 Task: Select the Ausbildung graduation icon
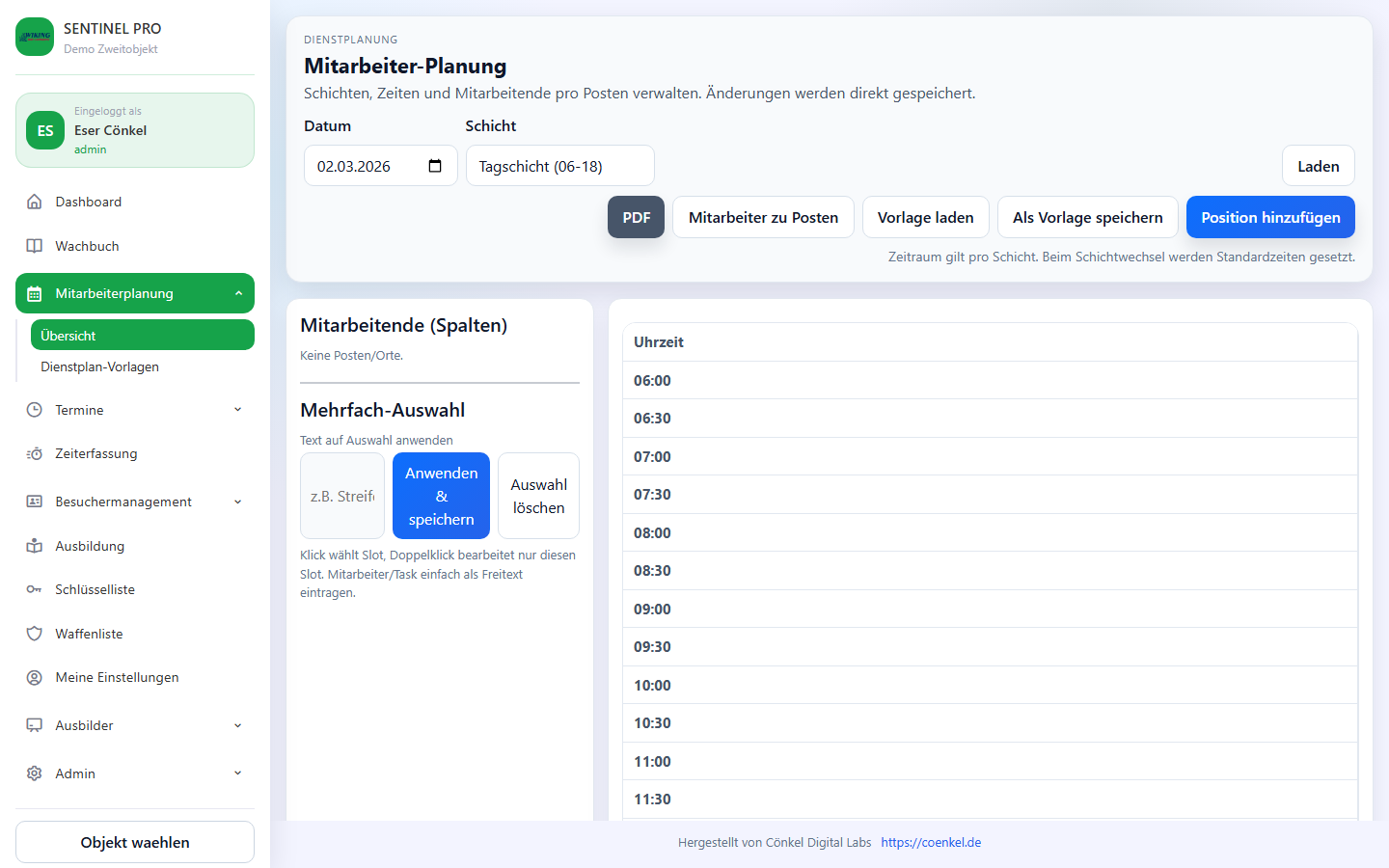(35, 545)
